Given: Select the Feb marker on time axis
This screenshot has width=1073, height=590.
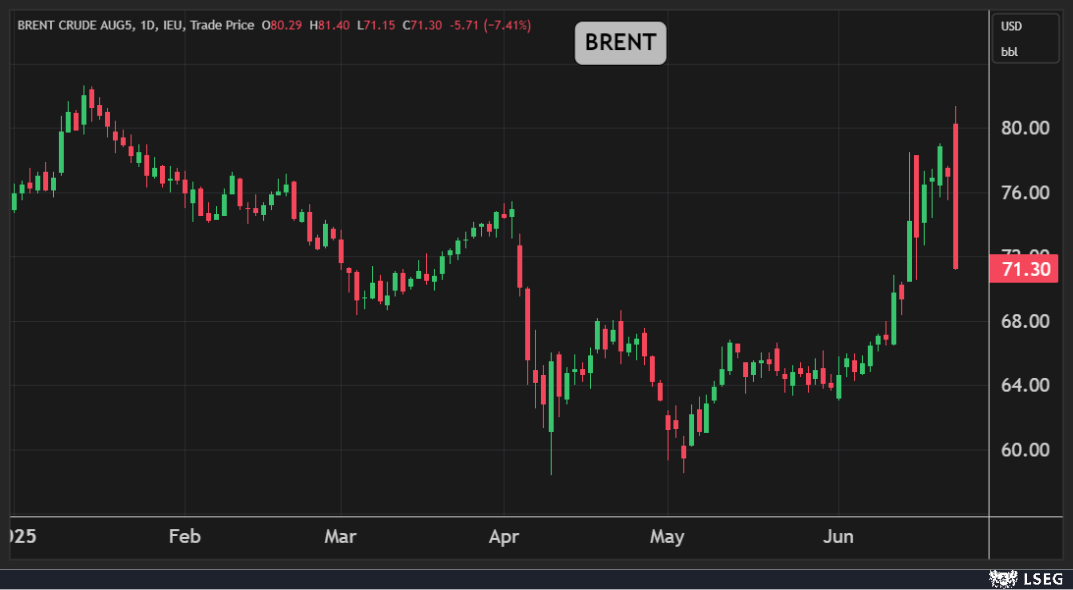Looking at the screenshot, I should [184, 537].
